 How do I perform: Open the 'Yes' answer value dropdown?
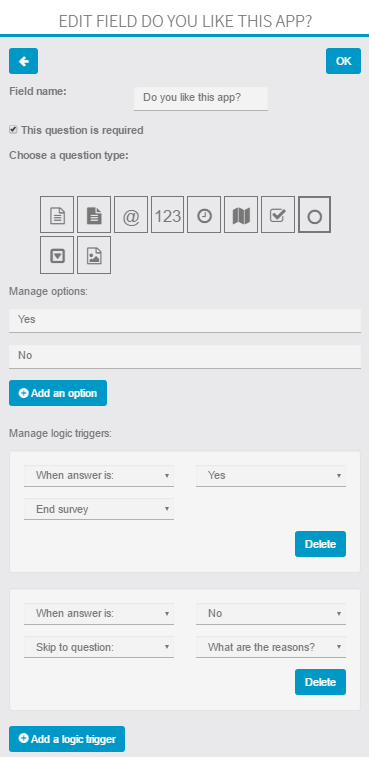pyautogui.click(x=271, y=476)
